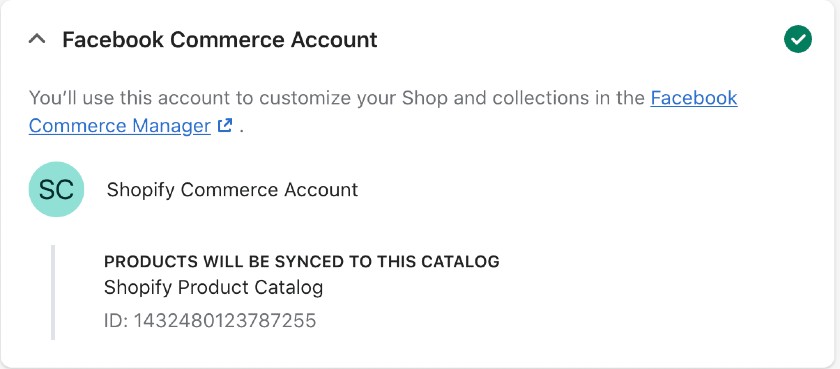Collapse the Facebook Commerce Account section chevron
840x369 pixels.
(x=37, y=40)
